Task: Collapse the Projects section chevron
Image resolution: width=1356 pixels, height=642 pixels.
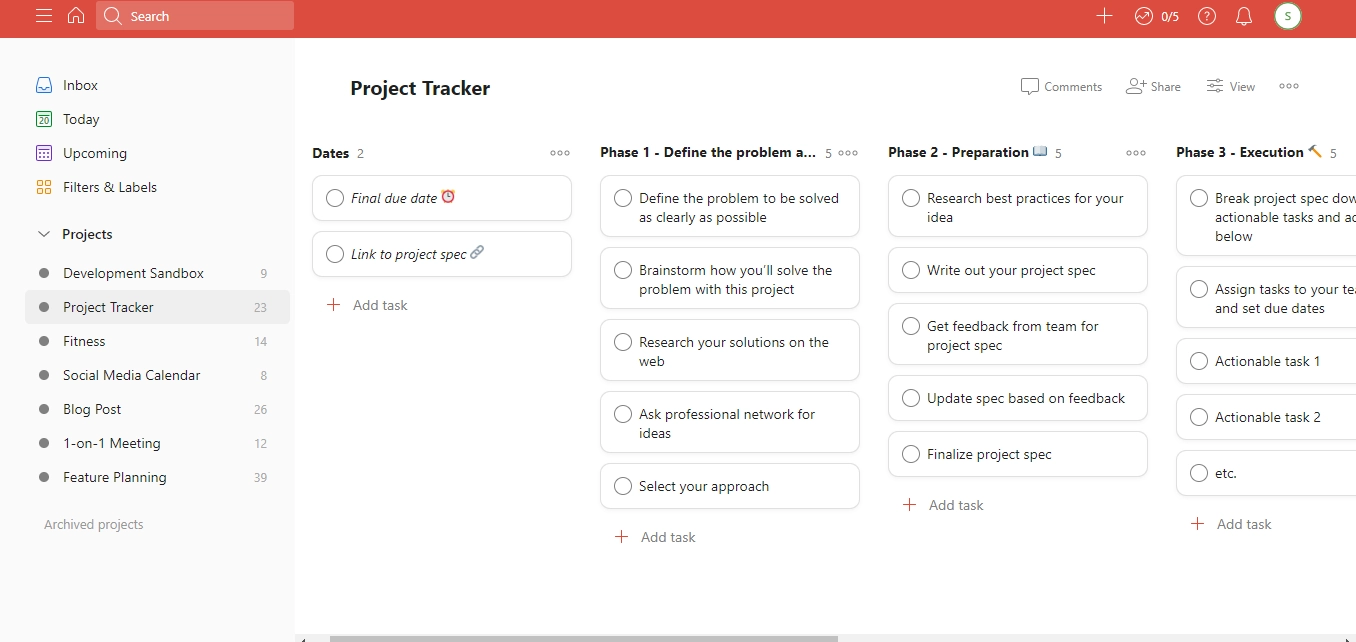Action: point(43,234)
